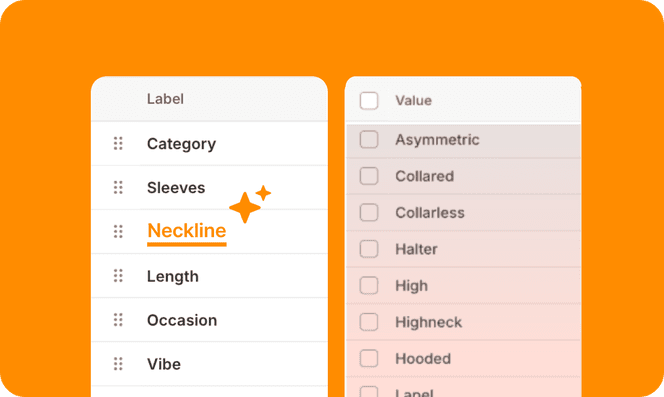Viewport: 664px width, 397px height.
Task: Toggle the select-all Value header checkbox
Action: [369, 101]
